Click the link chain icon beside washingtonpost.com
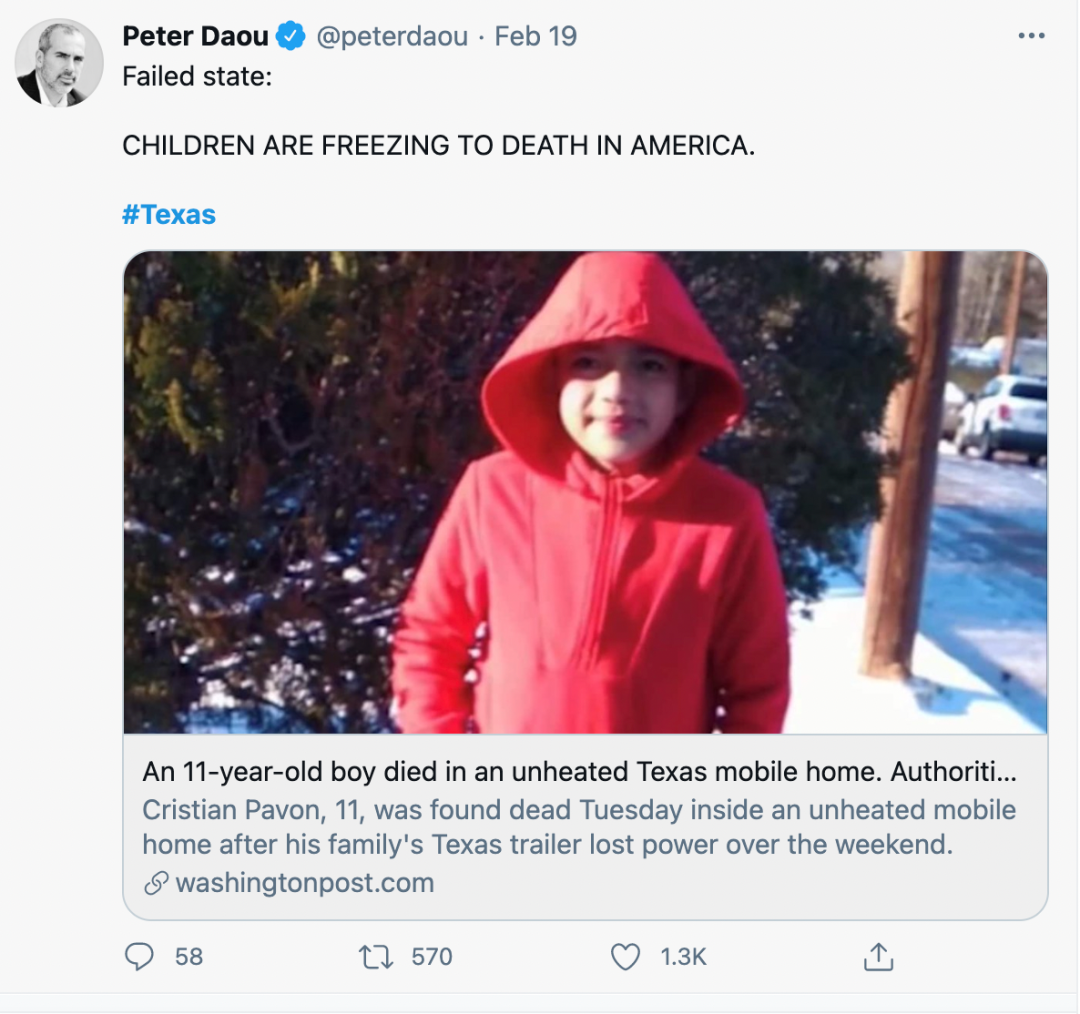Screen dimensions: 1080x1014 [x=156, y=882]
